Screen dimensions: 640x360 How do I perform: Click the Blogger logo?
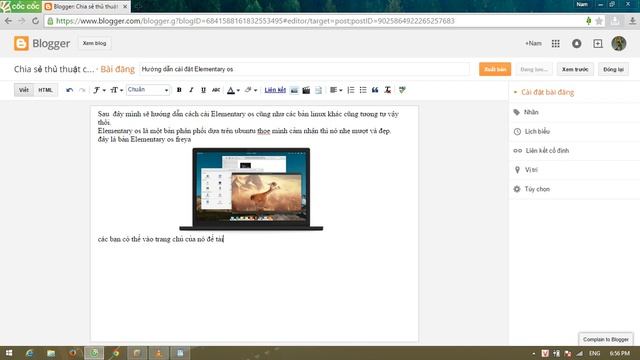(42, 43)
